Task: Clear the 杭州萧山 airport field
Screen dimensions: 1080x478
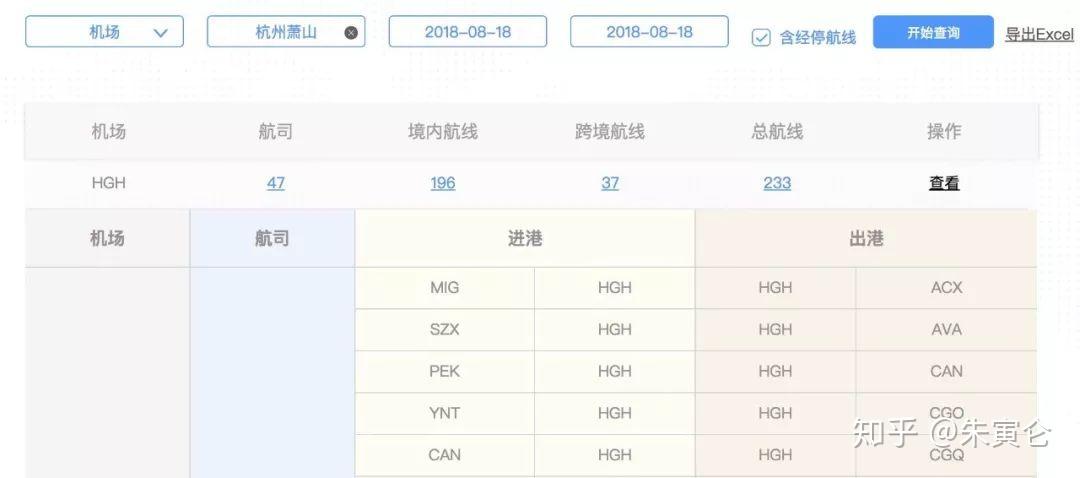Action: [x=351, y=32]
